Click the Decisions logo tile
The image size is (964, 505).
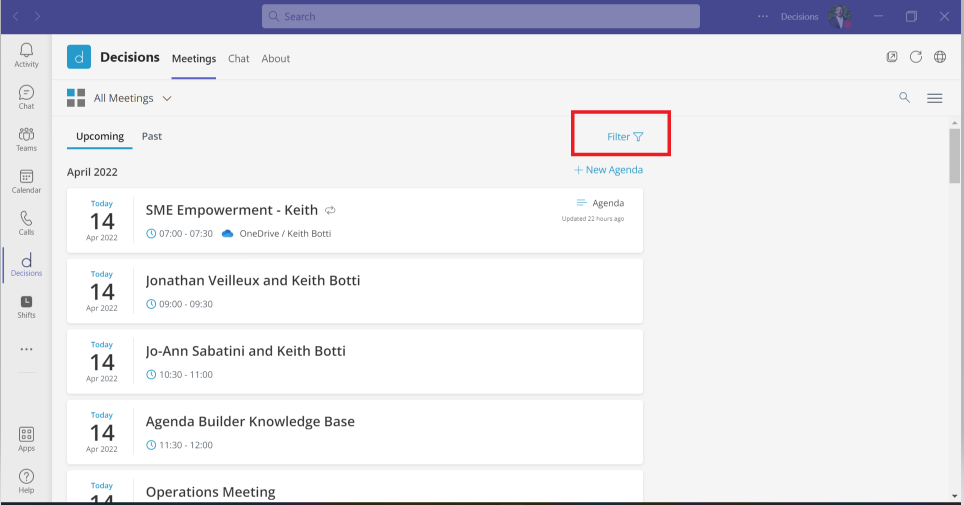pos(79,57)
